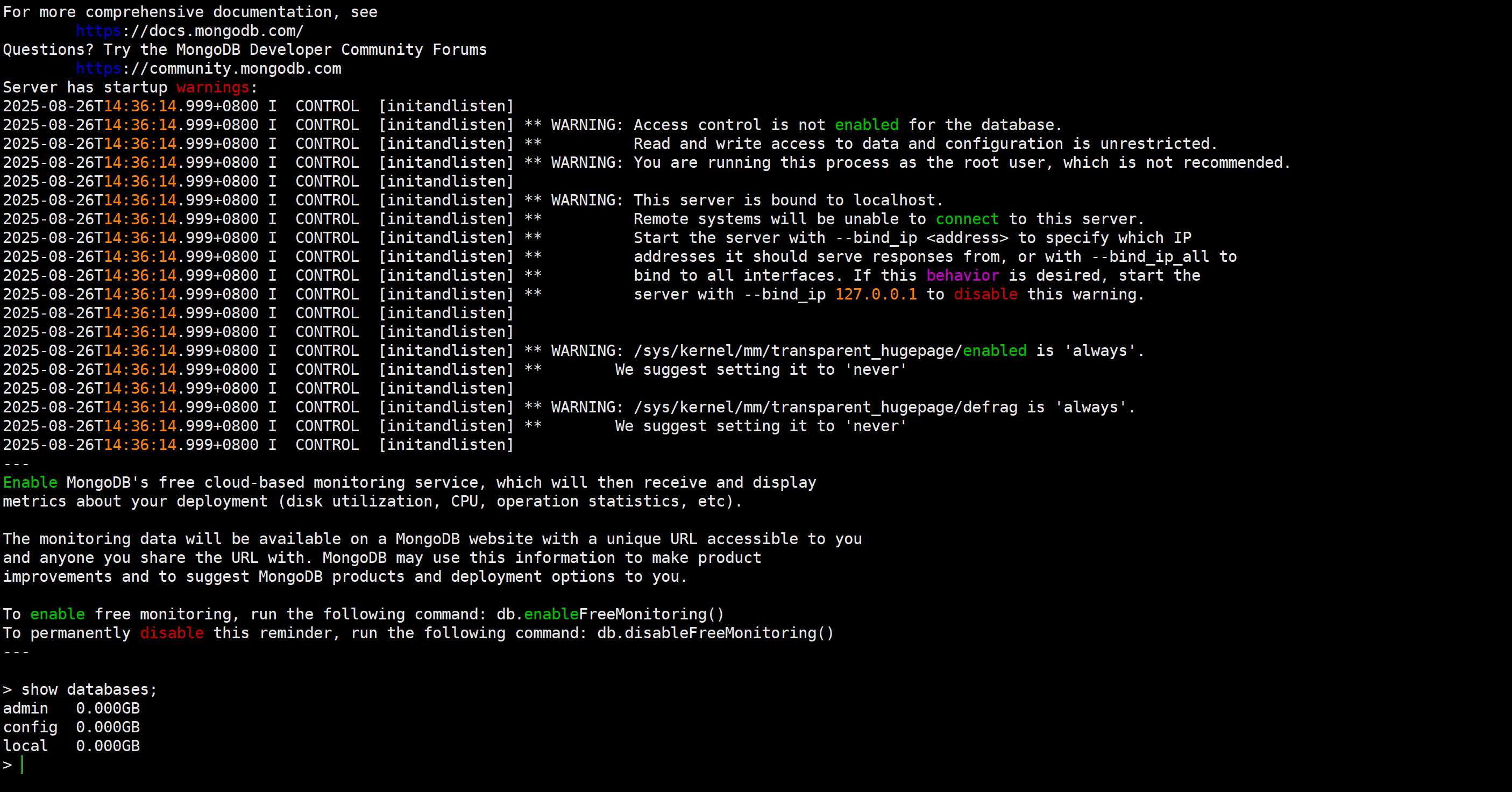Image resolution: width=1512 pixels, height=792 pixels.
Task: Click 'For more comprehensive documentation, see' line
Action: (x=190, y=12)
